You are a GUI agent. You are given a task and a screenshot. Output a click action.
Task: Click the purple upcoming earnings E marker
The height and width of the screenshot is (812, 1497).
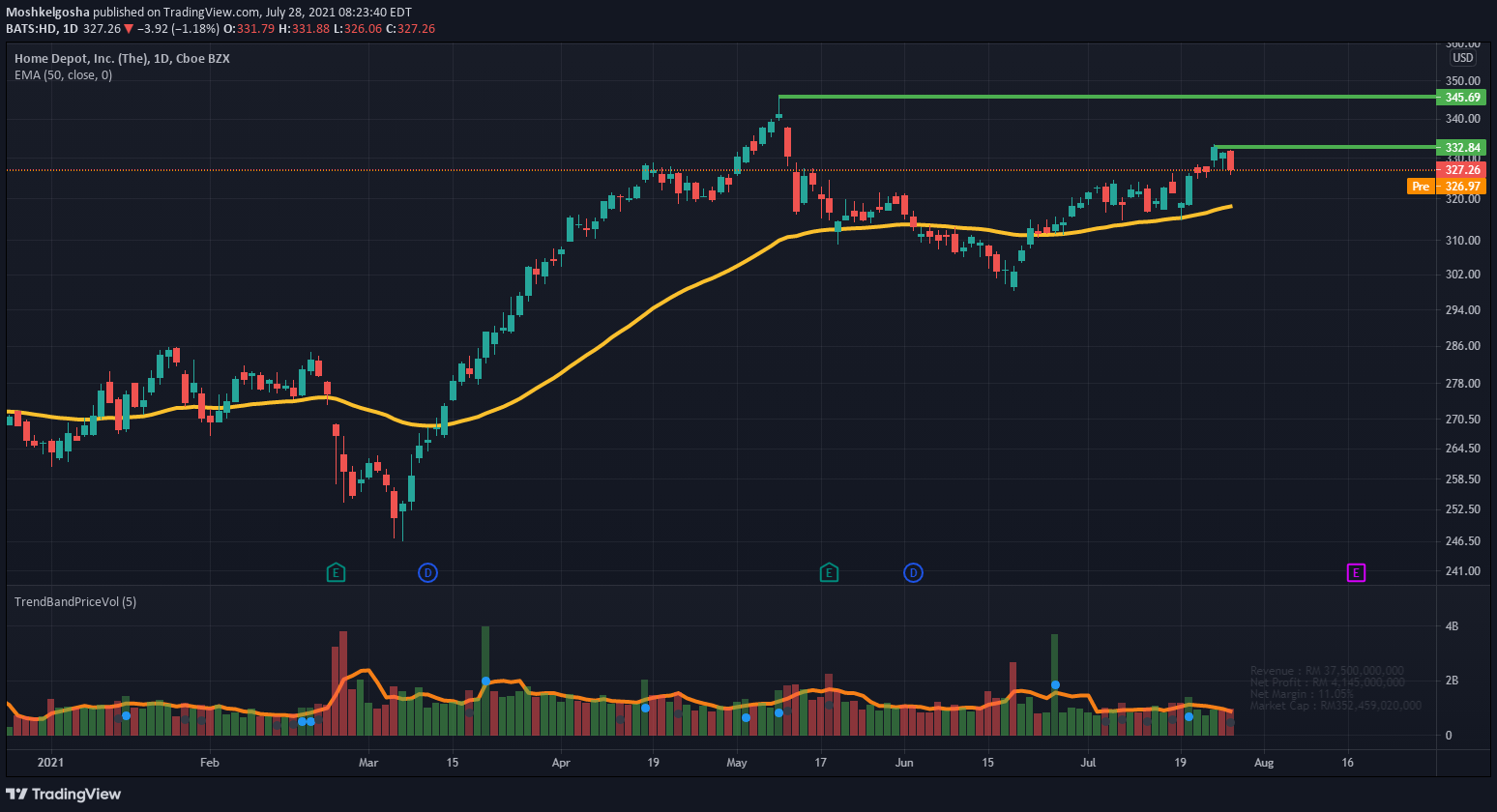pos(1356,573)
